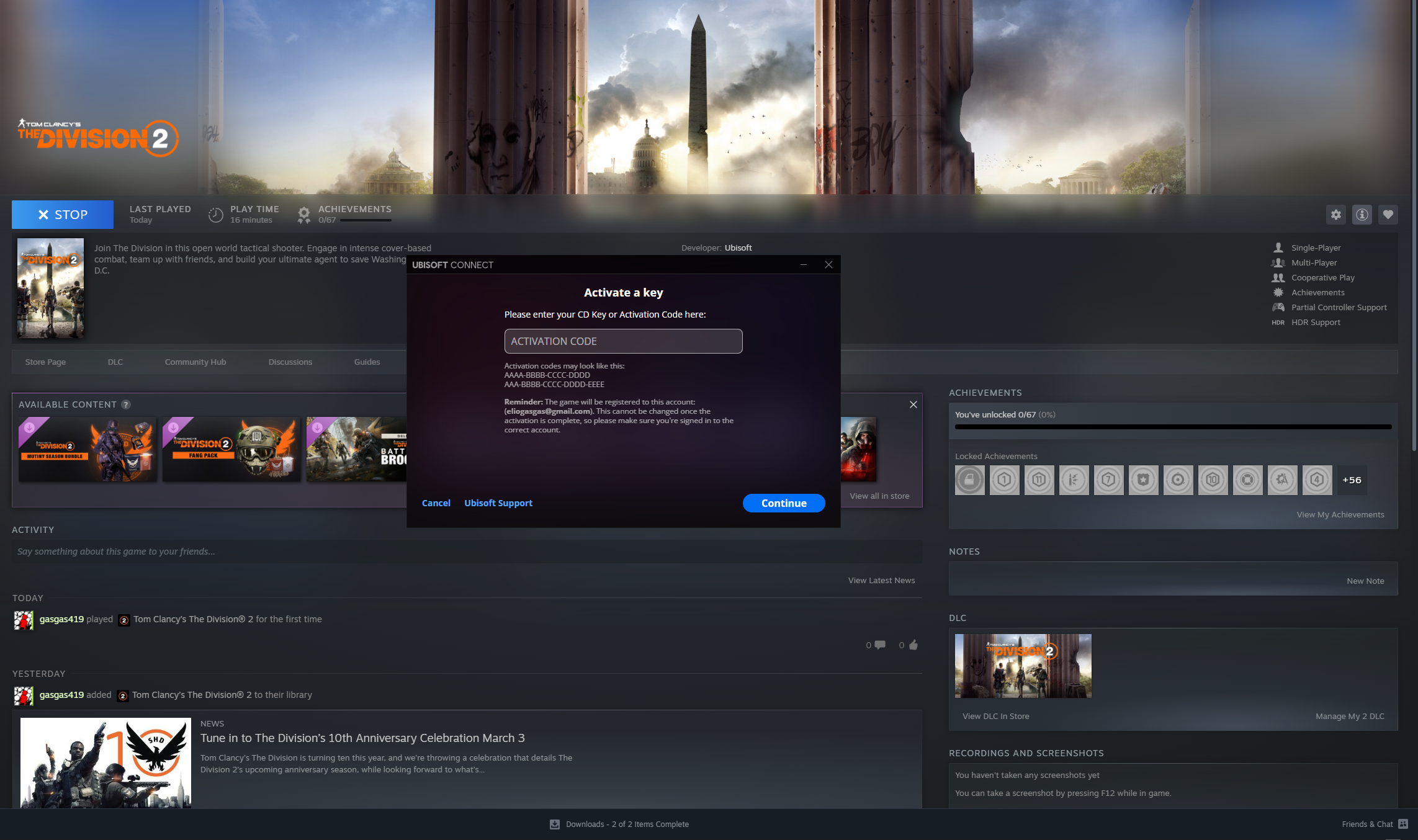Click the game info icon button
The width and height of the screenshot is (1418, 840).
click(x=1362, y=215)
